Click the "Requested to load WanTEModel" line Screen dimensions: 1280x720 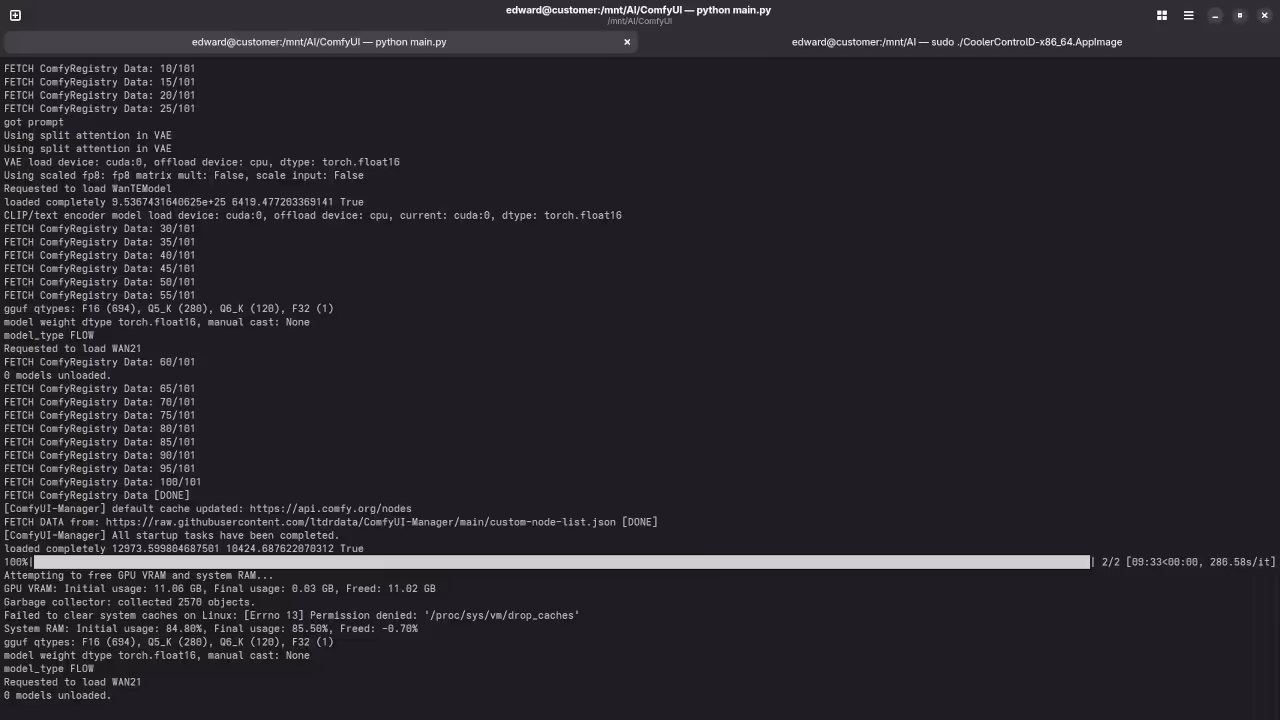click(x=87, y=189)
